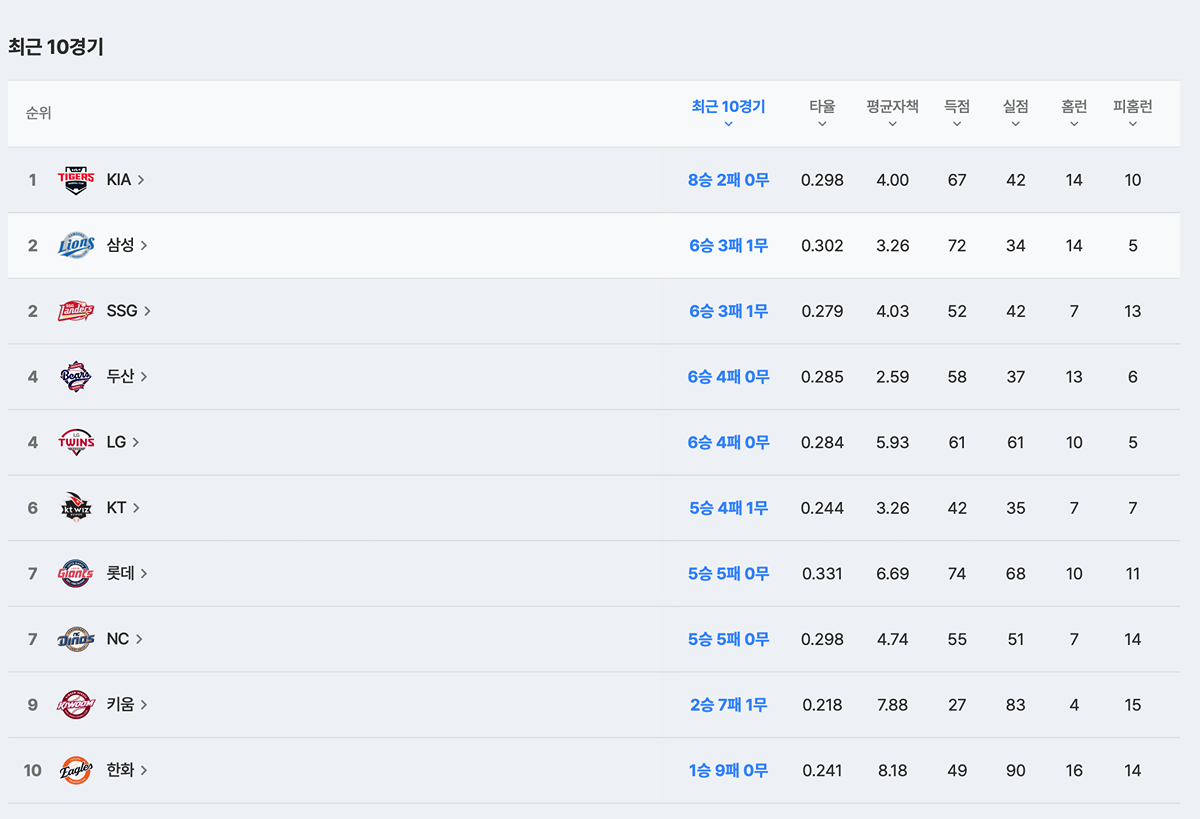The width and height of the screenshot is (1200, 819).
Task: Click the KT Wiz team logo
Action: pos(76,508)
